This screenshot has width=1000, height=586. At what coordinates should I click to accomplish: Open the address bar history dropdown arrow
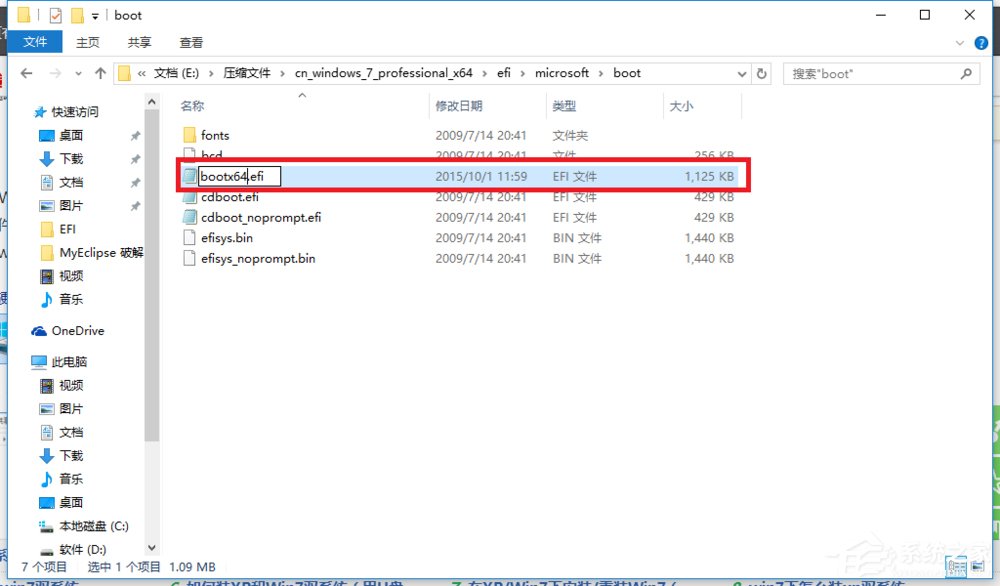[741, 73]
